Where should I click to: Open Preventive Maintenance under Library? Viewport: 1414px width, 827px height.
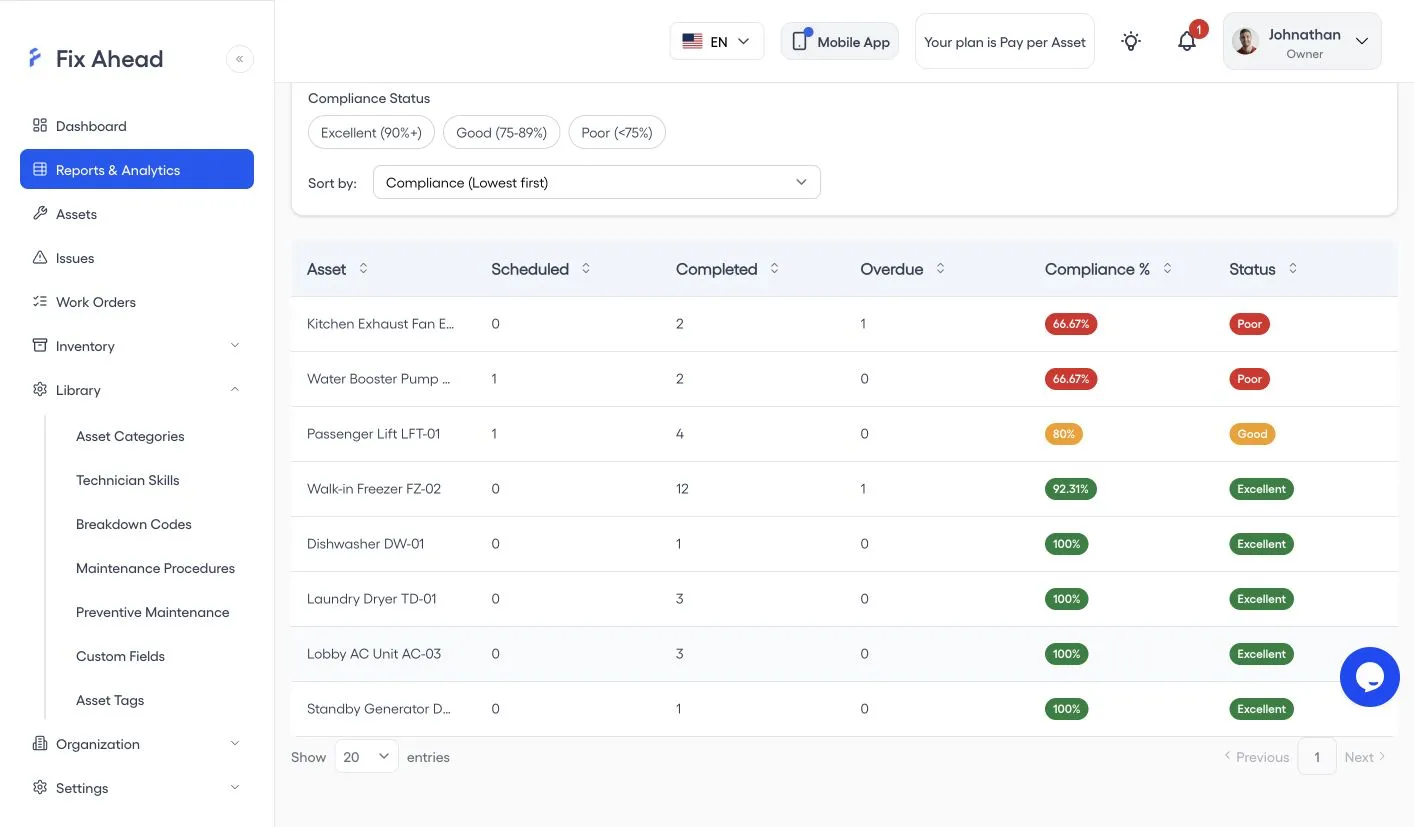[x=153, y=612]
